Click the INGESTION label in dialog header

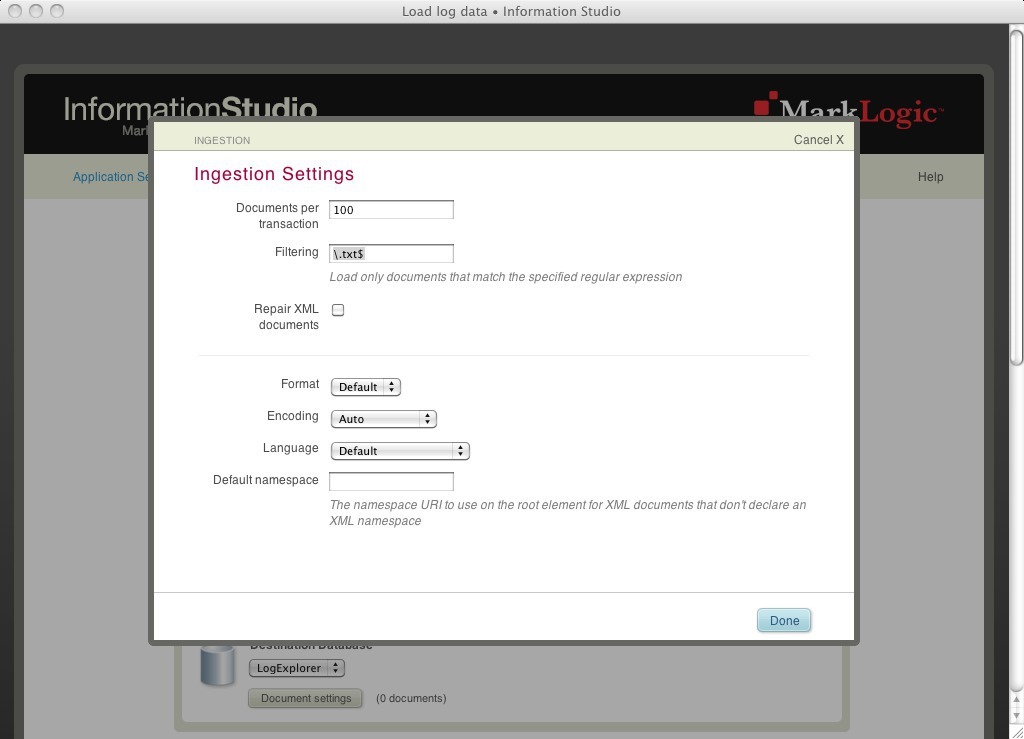pos(222,140)
